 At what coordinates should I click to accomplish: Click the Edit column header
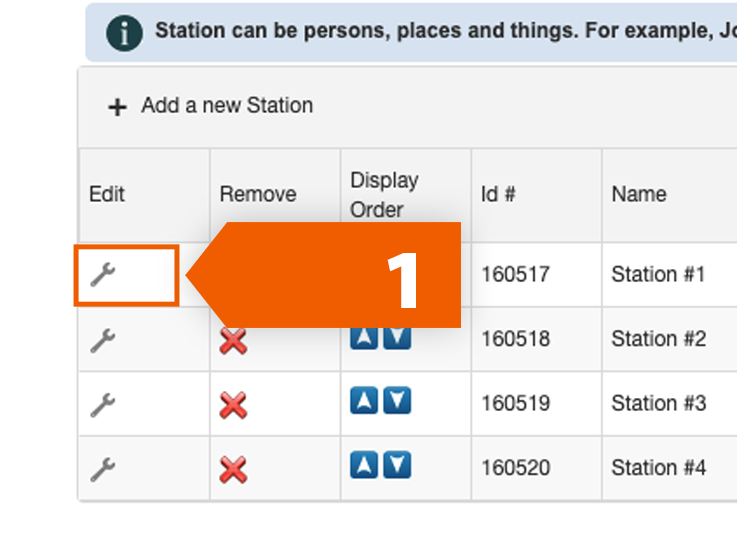pyautogui.click(x=107, y=194)
